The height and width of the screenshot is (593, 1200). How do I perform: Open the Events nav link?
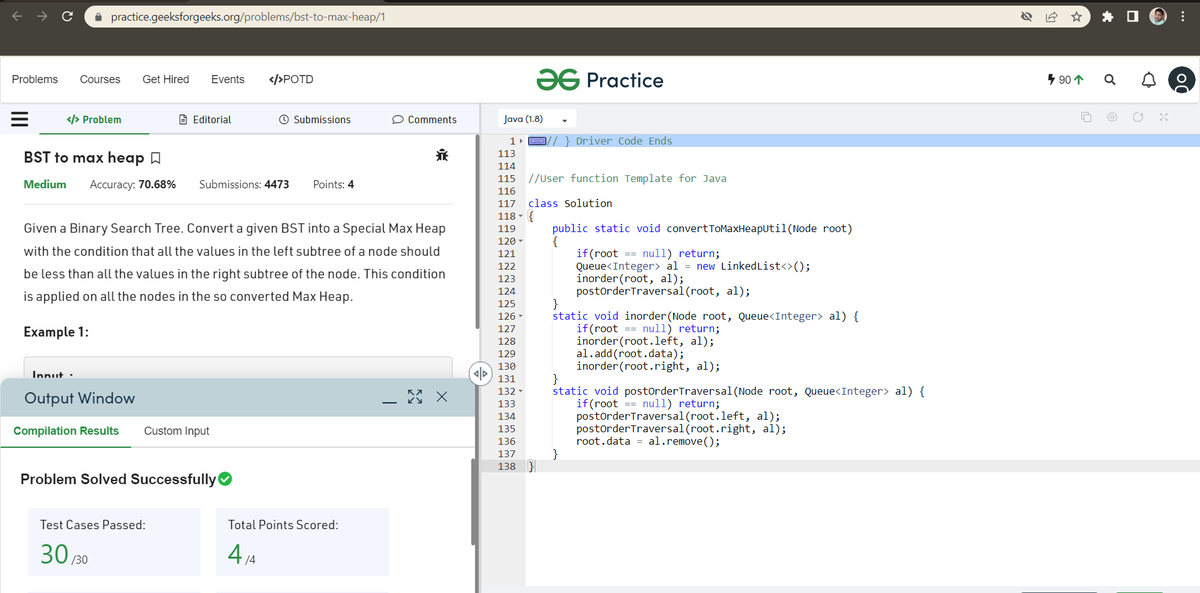(x=228, y=80)
